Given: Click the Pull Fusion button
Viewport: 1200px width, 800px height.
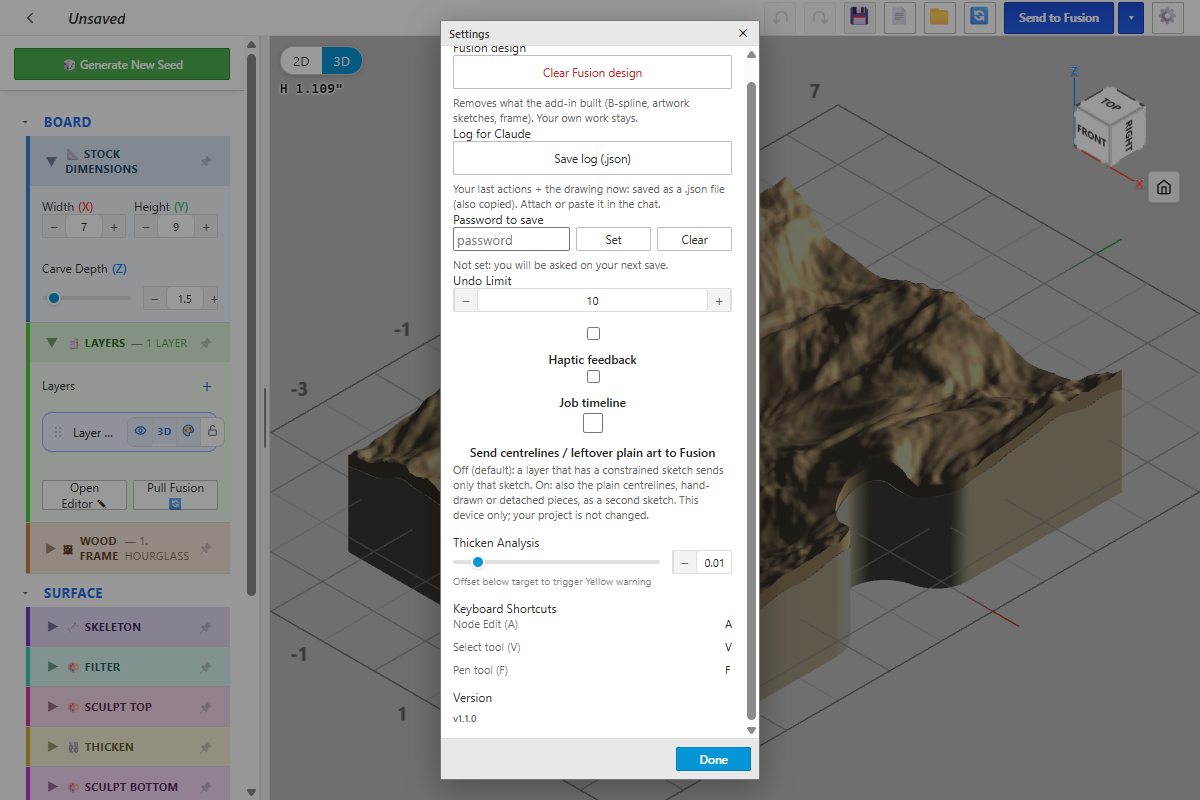Looking at the screenshot, I should (x=175, y=495).
